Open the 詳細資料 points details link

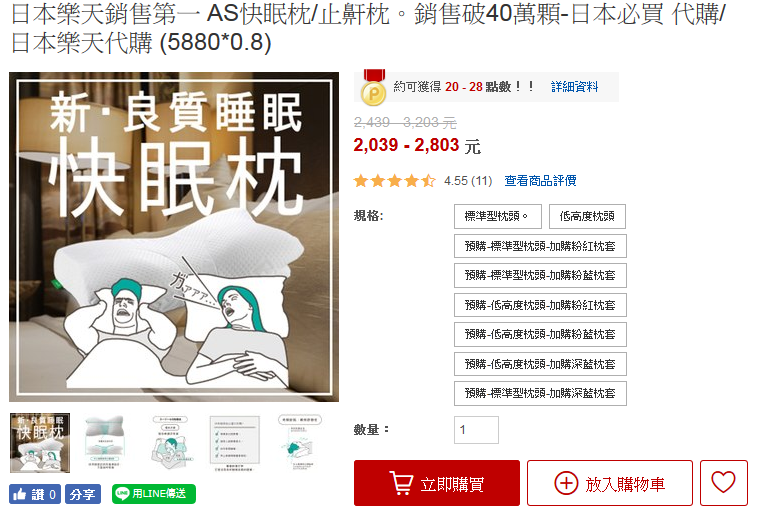[x=574, y=87]
